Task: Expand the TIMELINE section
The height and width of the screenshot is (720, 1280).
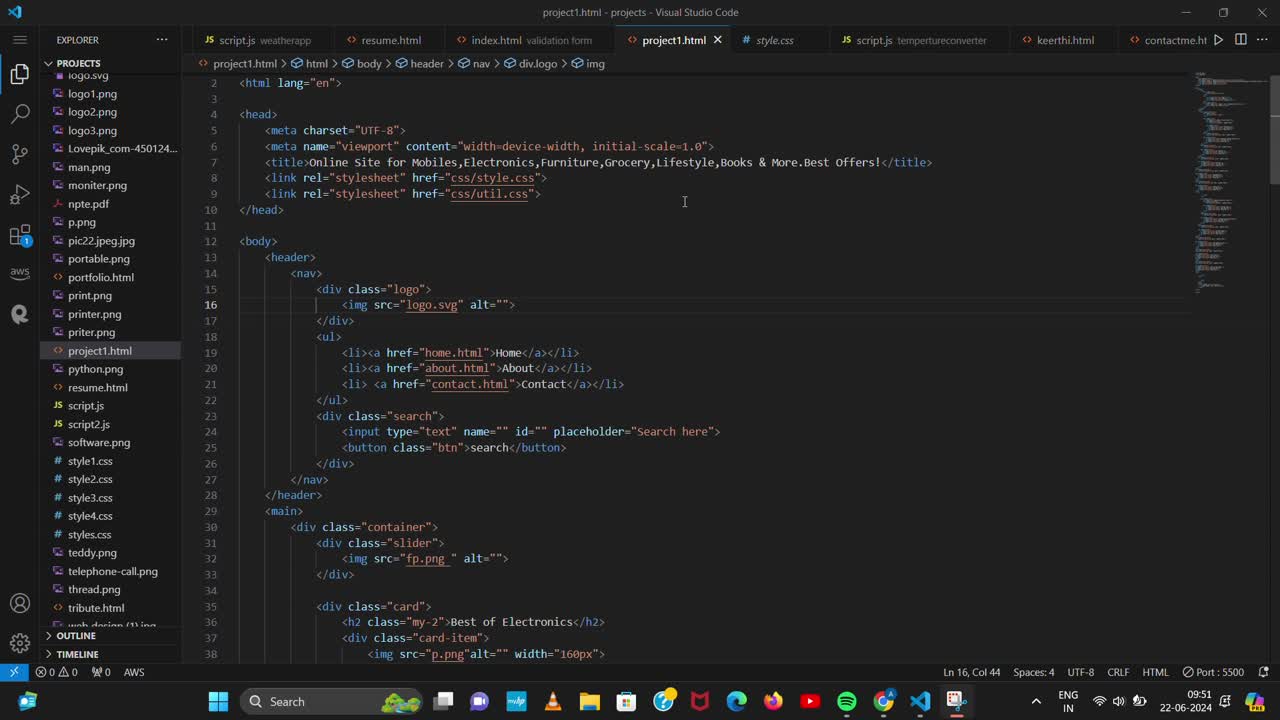Action: click(x=77, y=654)
